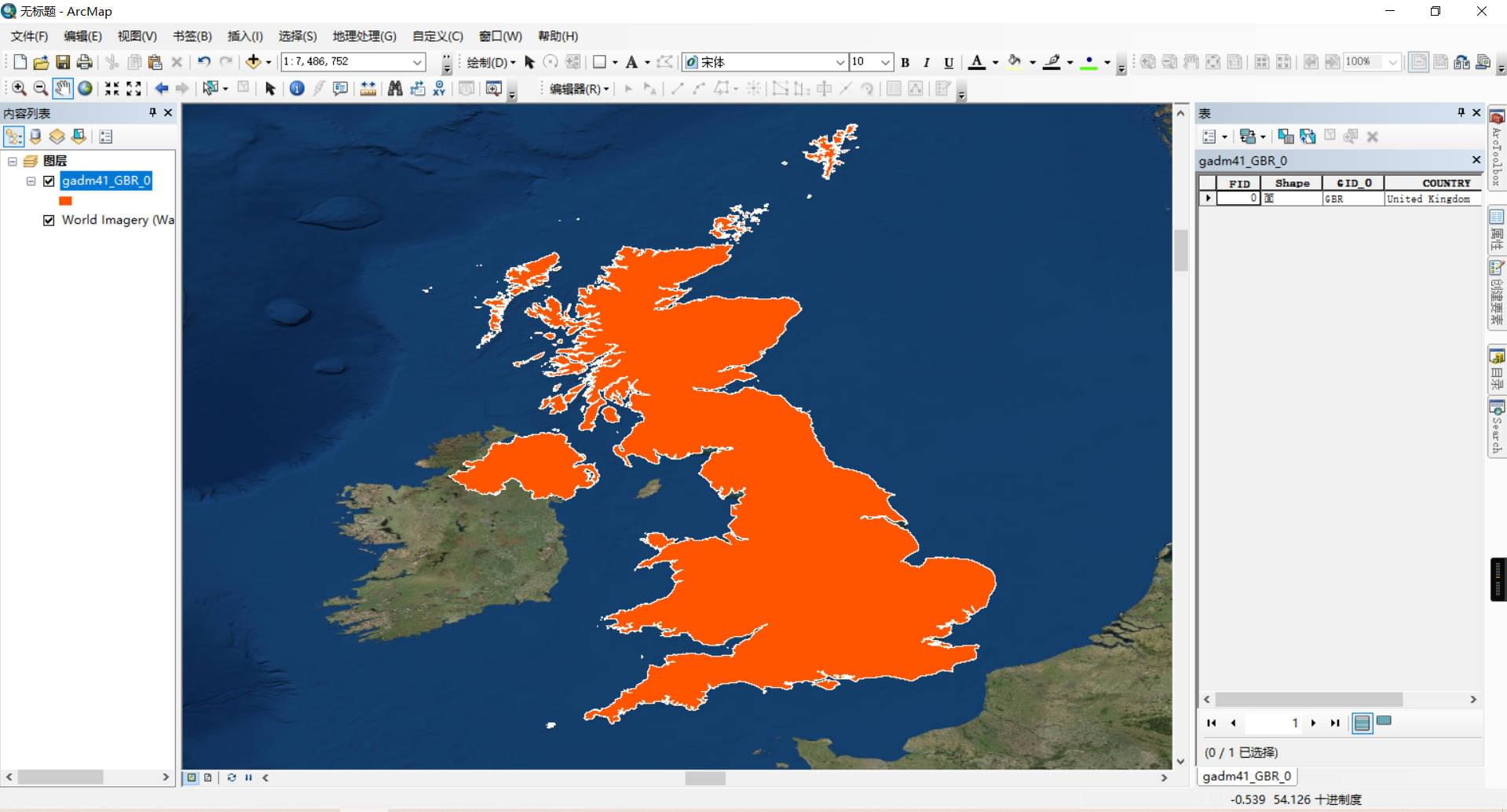
Task: Click the COUNTRY column header
Action: pos(1432,183)
